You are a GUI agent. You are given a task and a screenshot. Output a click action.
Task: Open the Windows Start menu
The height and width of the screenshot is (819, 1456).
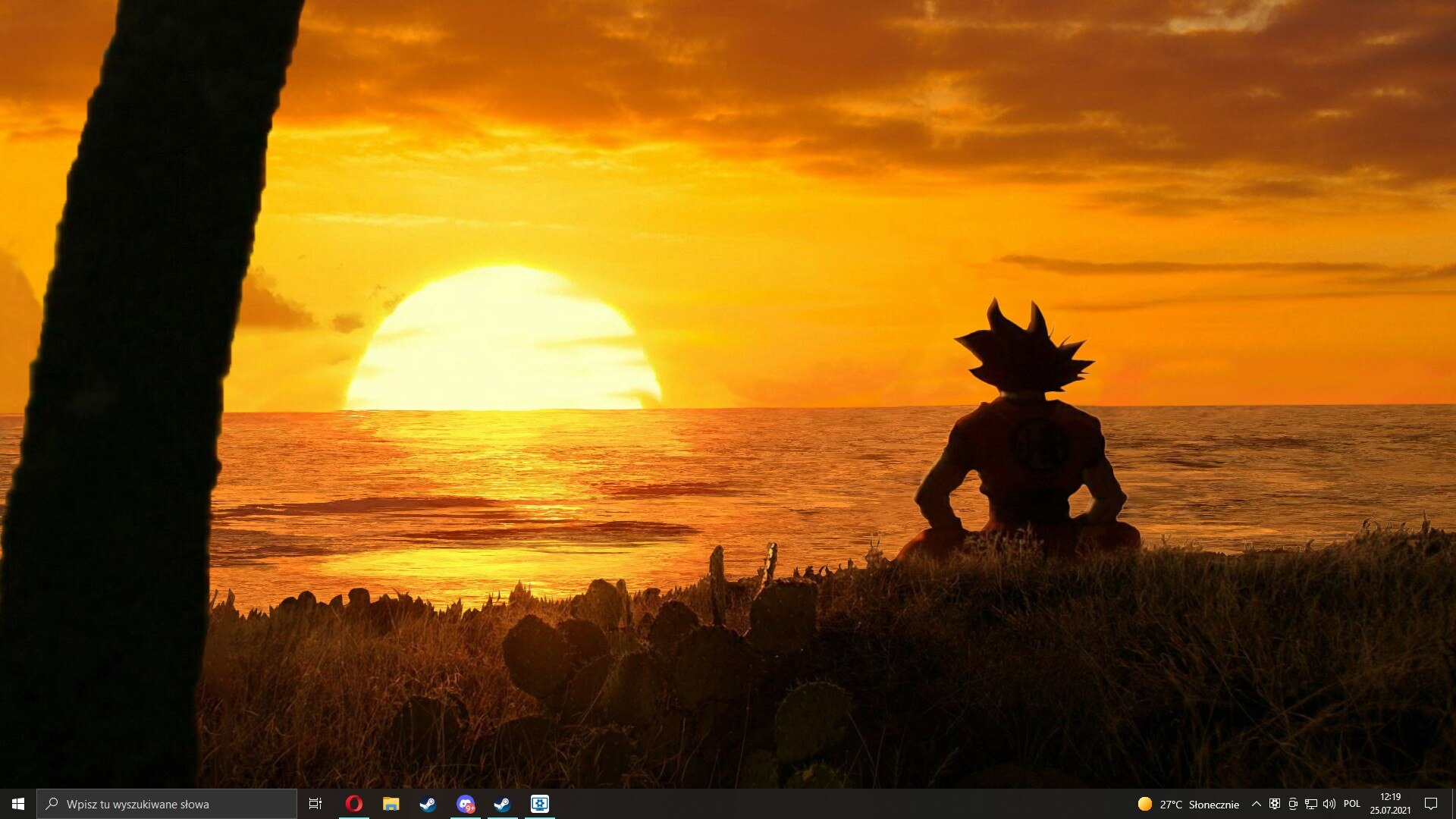(x=18, y=804)
